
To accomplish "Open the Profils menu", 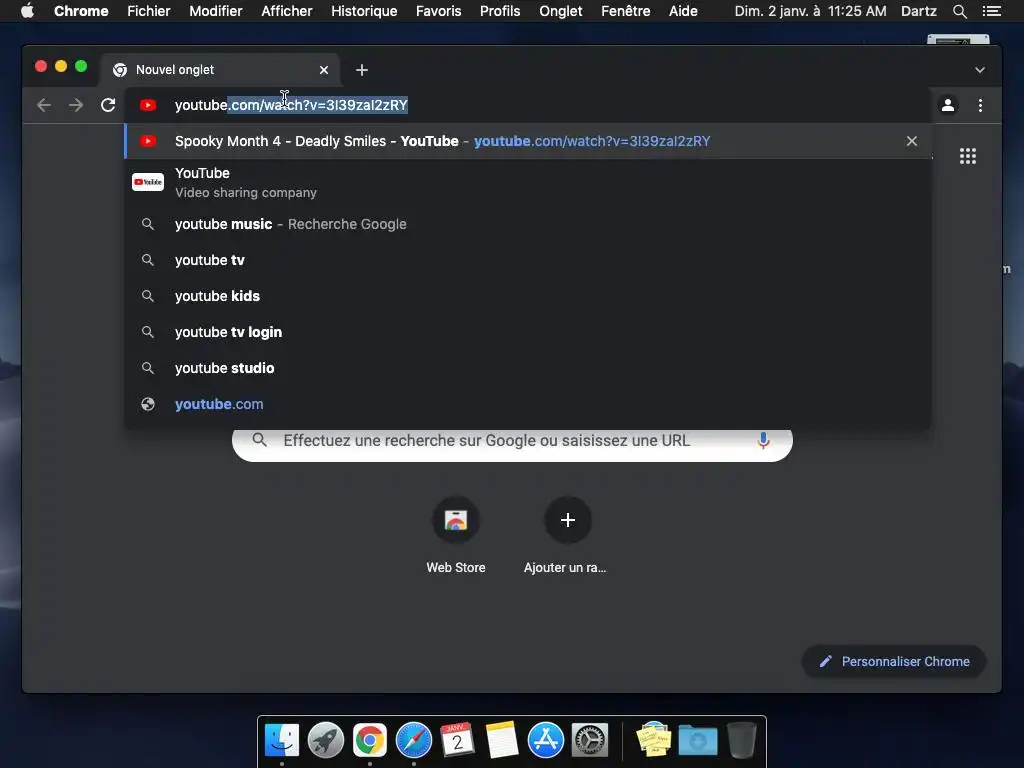I will click(500, 11).
